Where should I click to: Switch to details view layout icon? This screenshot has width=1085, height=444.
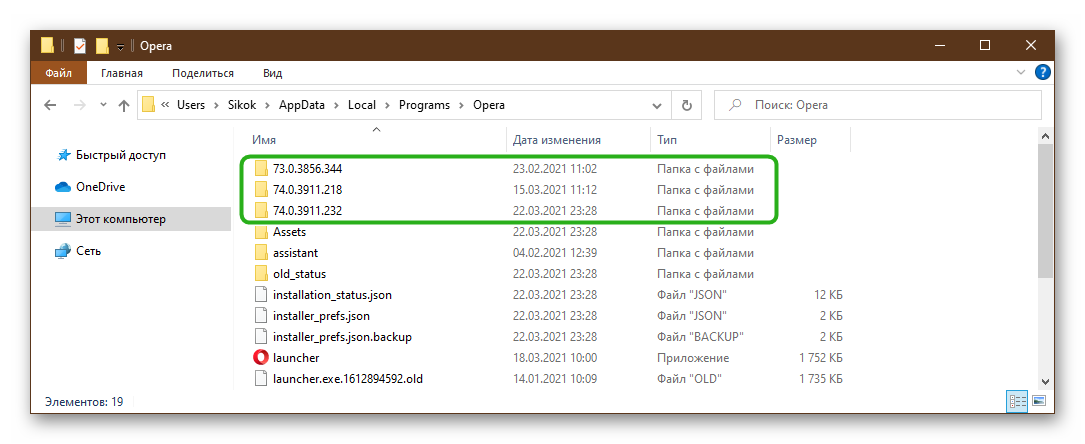(1017, 401)
